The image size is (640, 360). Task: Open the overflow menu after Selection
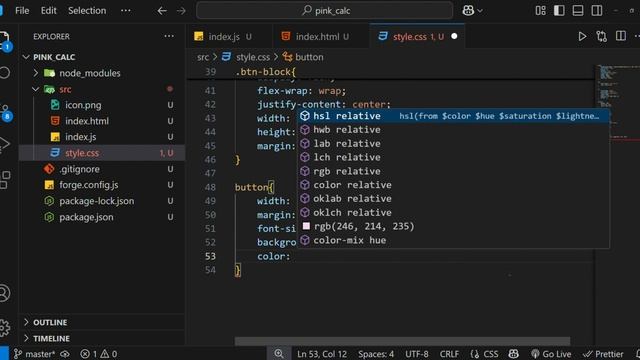pos(126,11)
